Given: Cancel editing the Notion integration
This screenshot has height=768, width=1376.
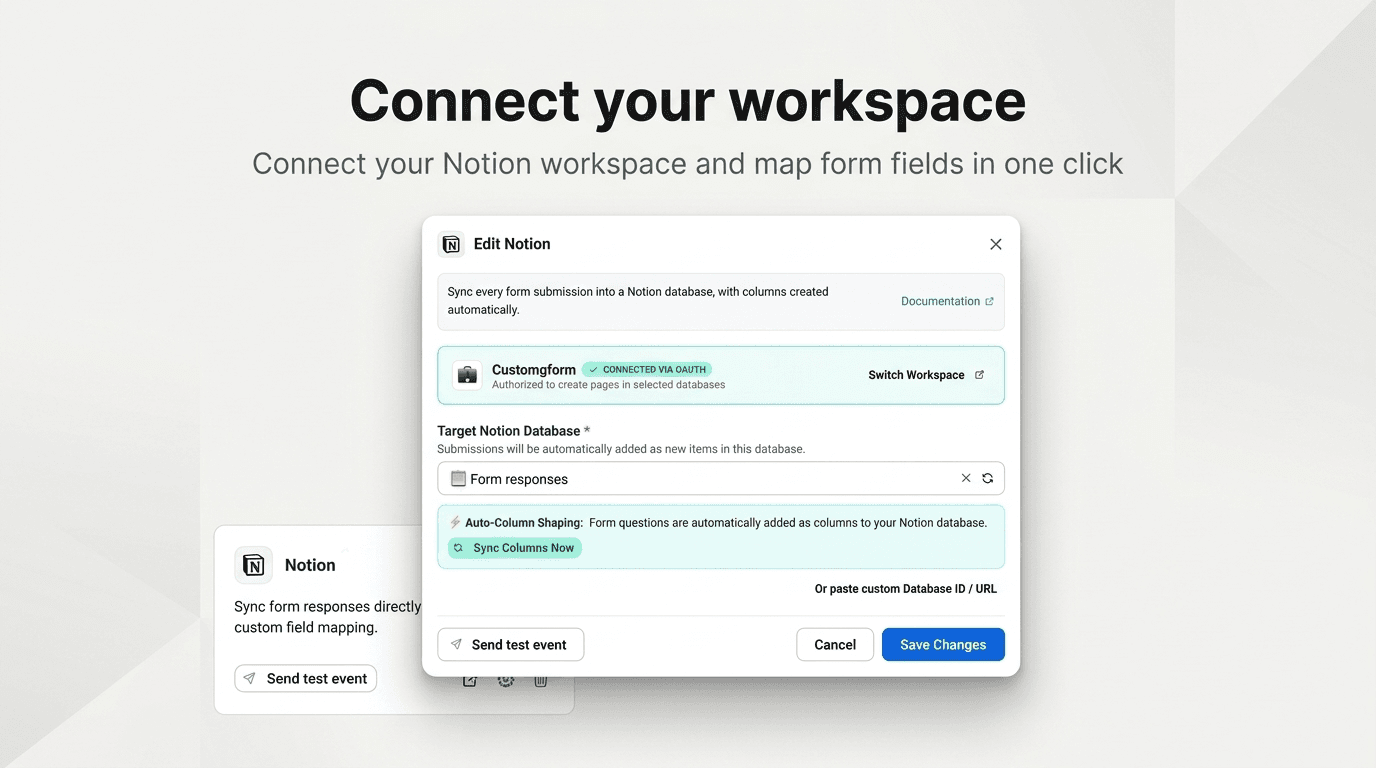Looking at the screenshot, I should tap(835, 645).
